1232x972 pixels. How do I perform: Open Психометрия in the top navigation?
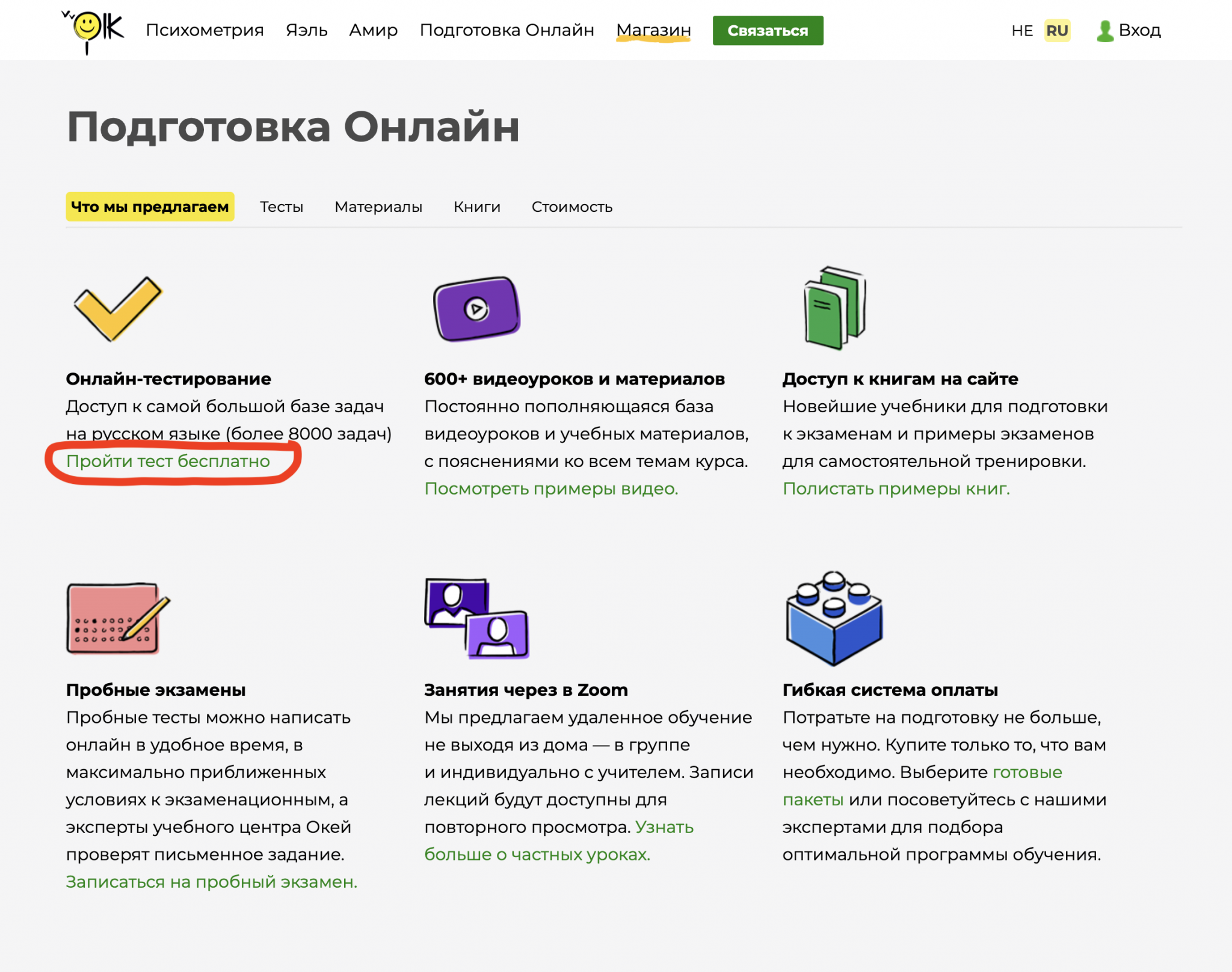point(205,30)
